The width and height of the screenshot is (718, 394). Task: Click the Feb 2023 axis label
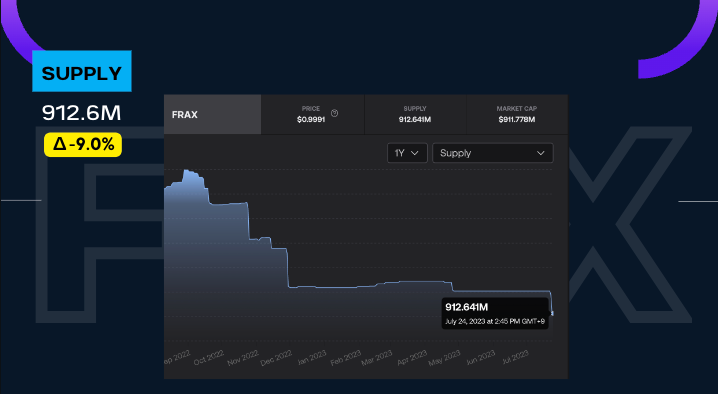pos(346,358)
